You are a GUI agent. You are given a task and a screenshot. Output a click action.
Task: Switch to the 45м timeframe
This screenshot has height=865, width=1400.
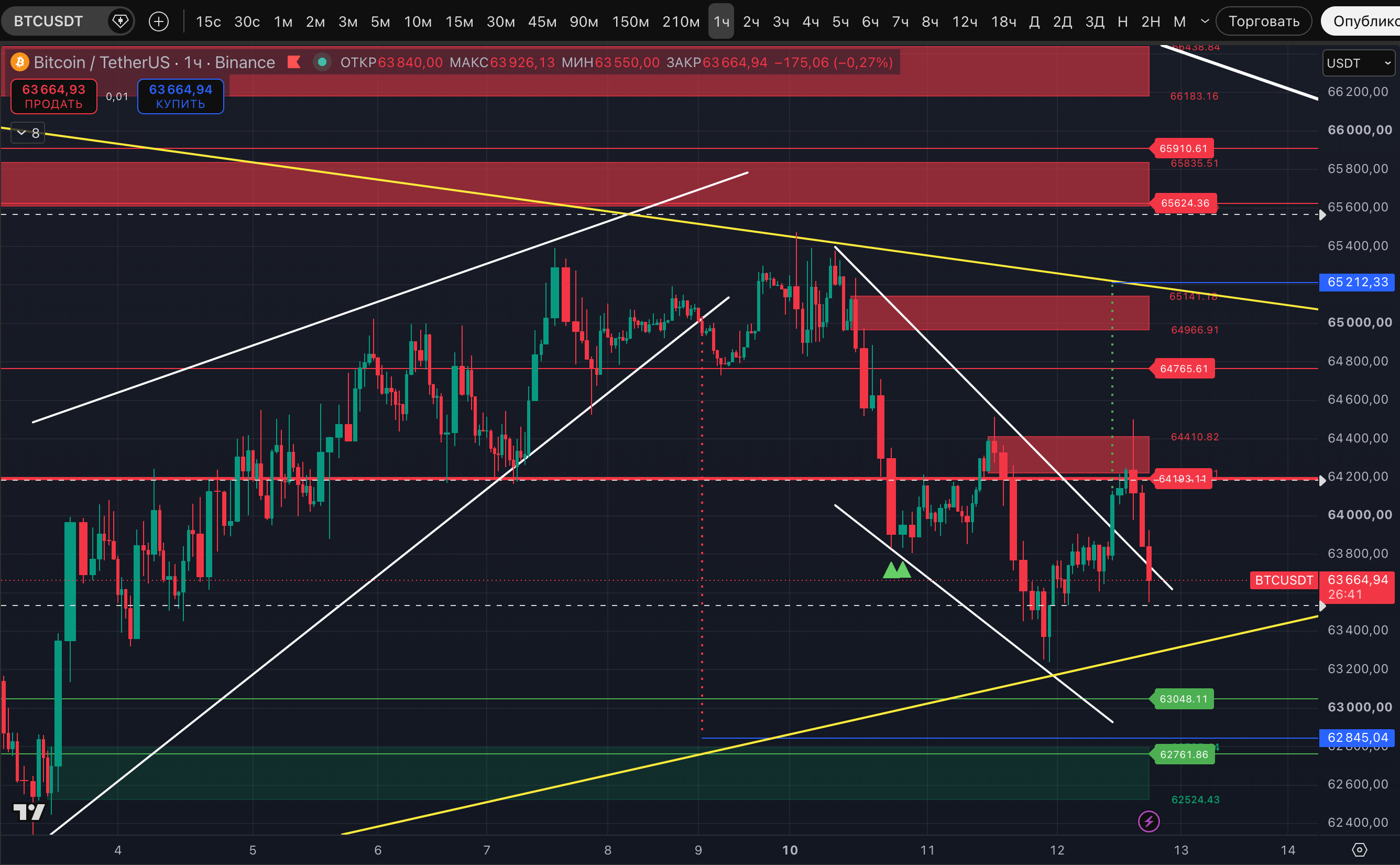click(542, 21)
